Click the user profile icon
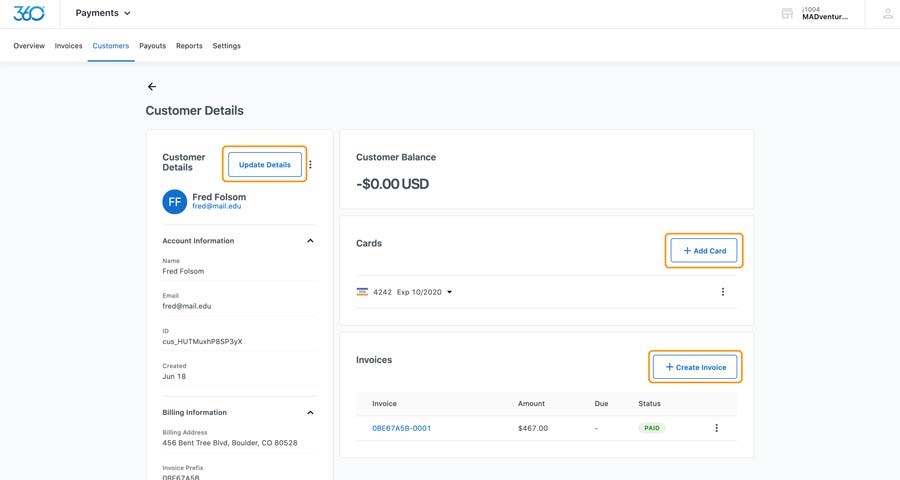The width and height of the screenshot is (900, 480). point(887,14)
